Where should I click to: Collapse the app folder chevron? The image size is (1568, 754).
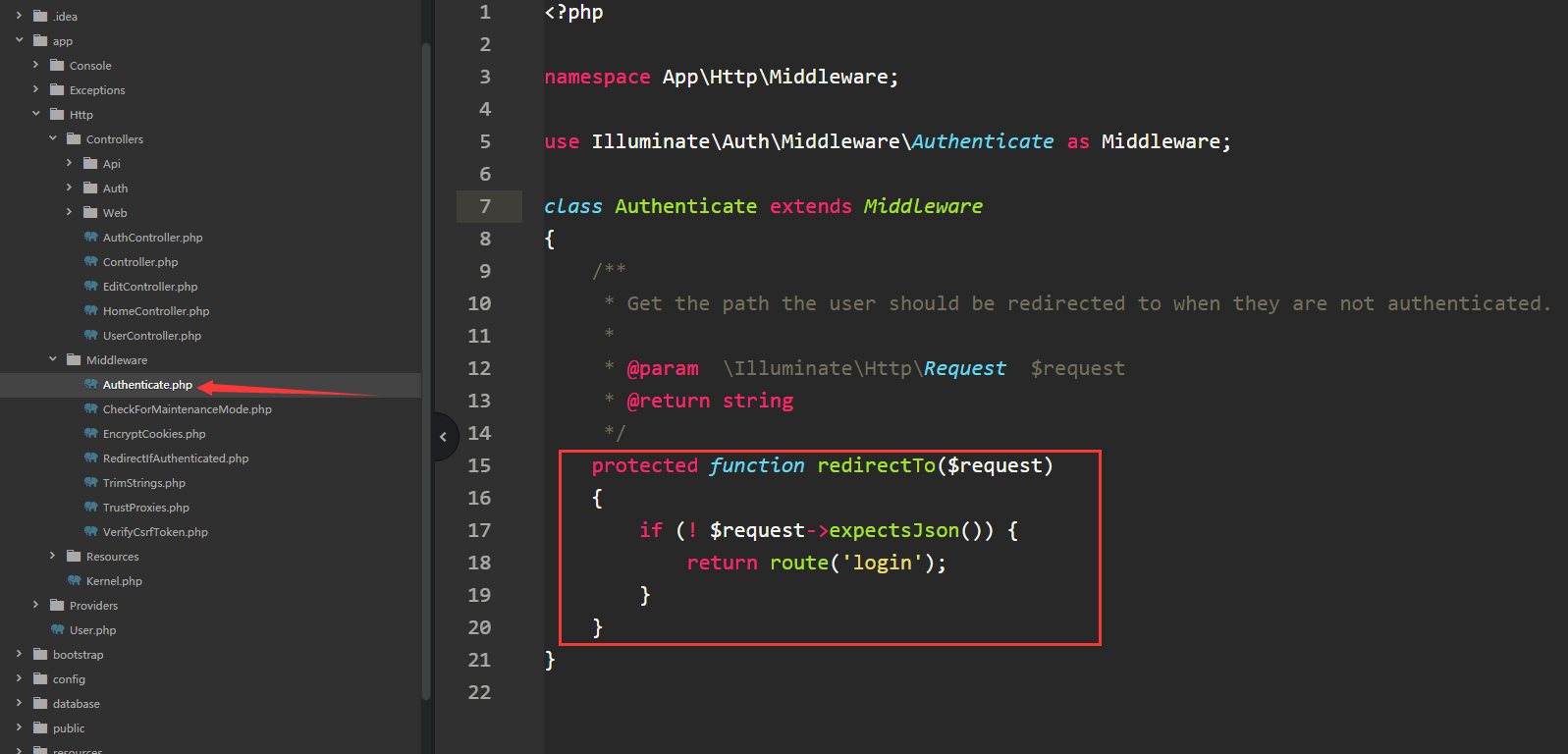coord(20,40)
